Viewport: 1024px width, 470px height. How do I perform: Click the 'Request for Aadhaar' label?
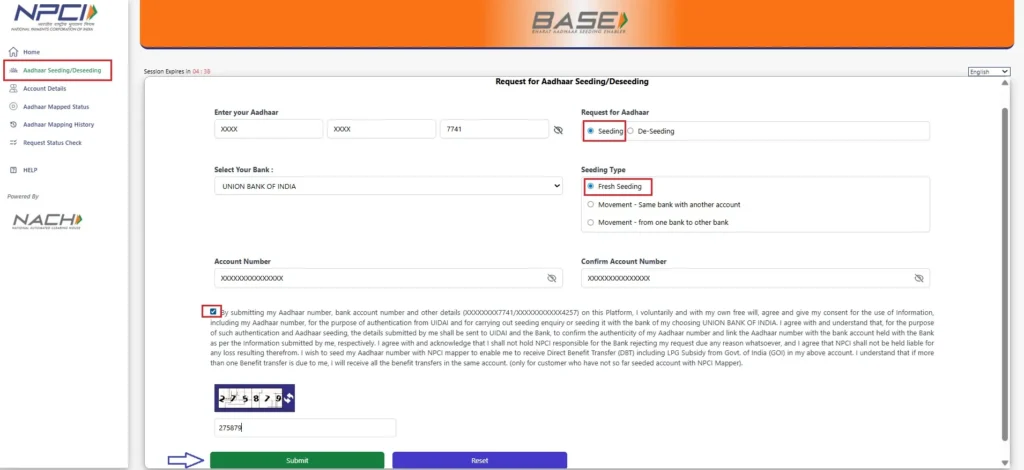click(x=615, y=113)
